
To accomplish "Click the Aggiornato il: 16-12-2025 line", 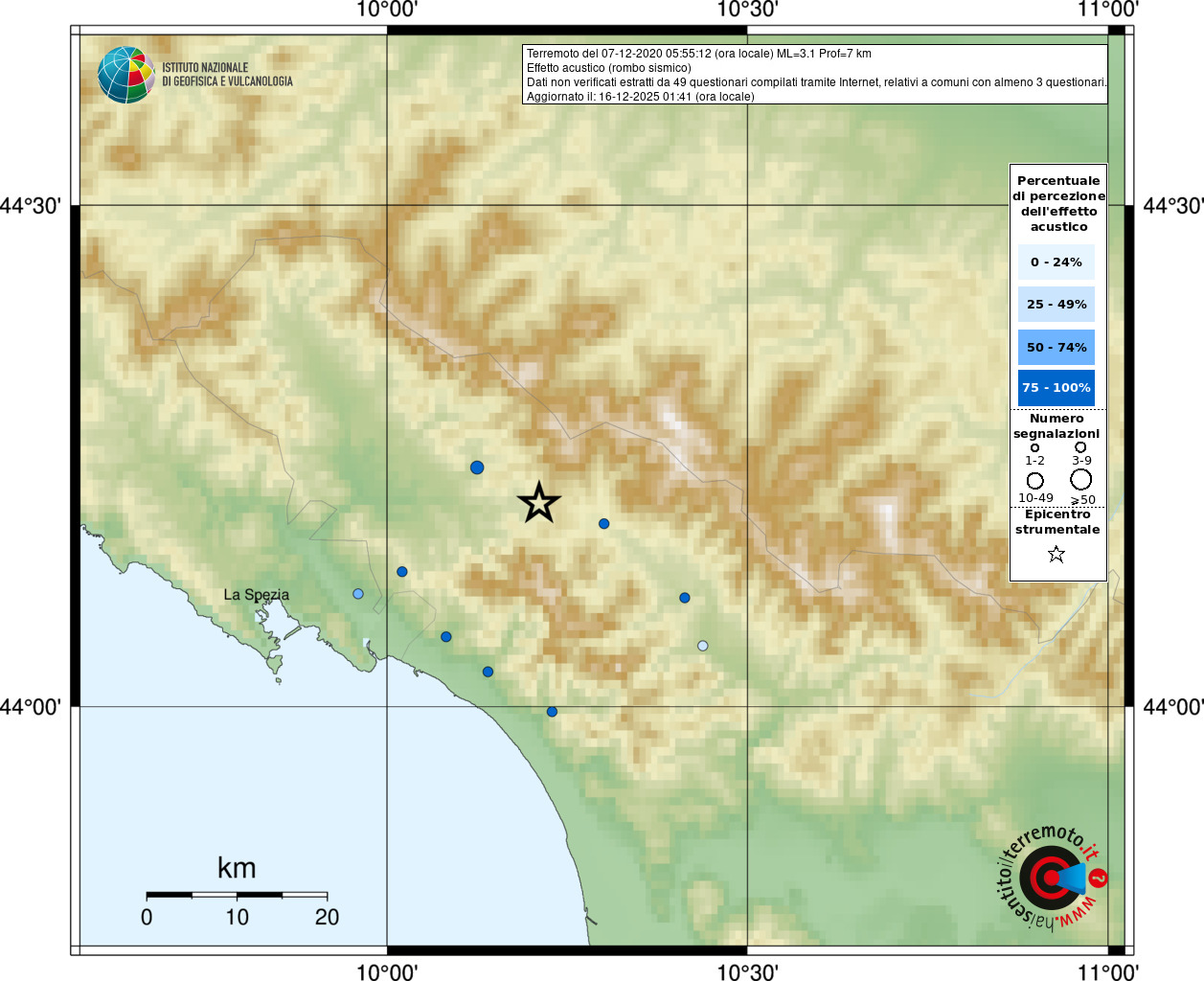I will [641, 97].
